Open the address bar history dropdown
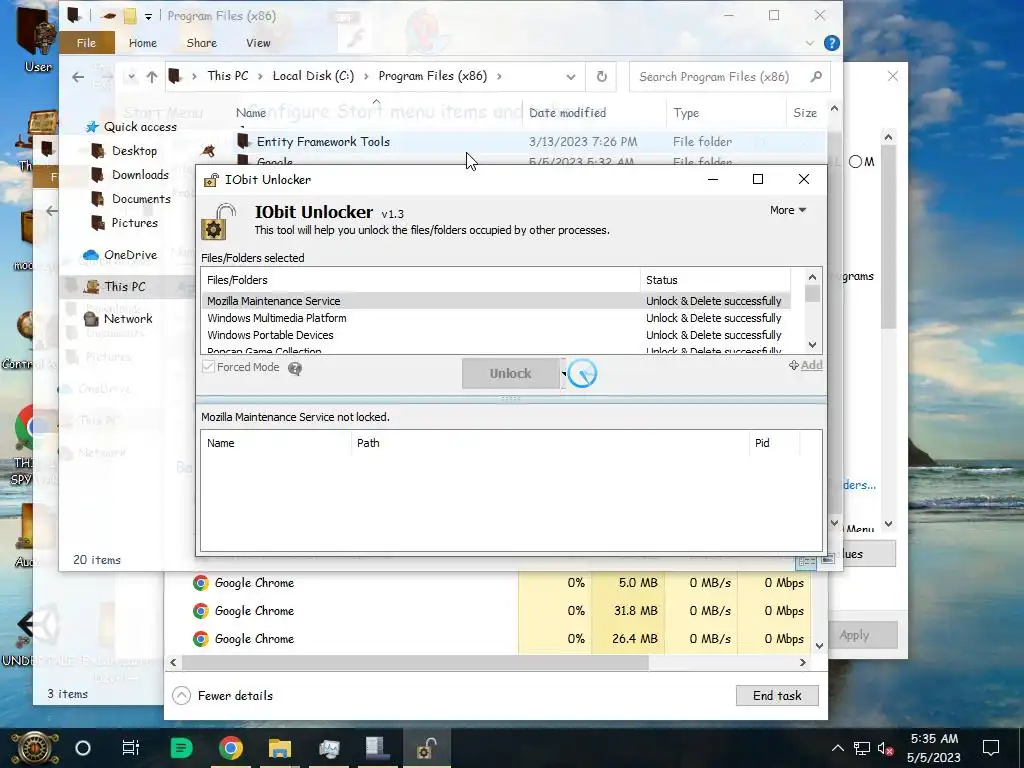 [570, 77]
